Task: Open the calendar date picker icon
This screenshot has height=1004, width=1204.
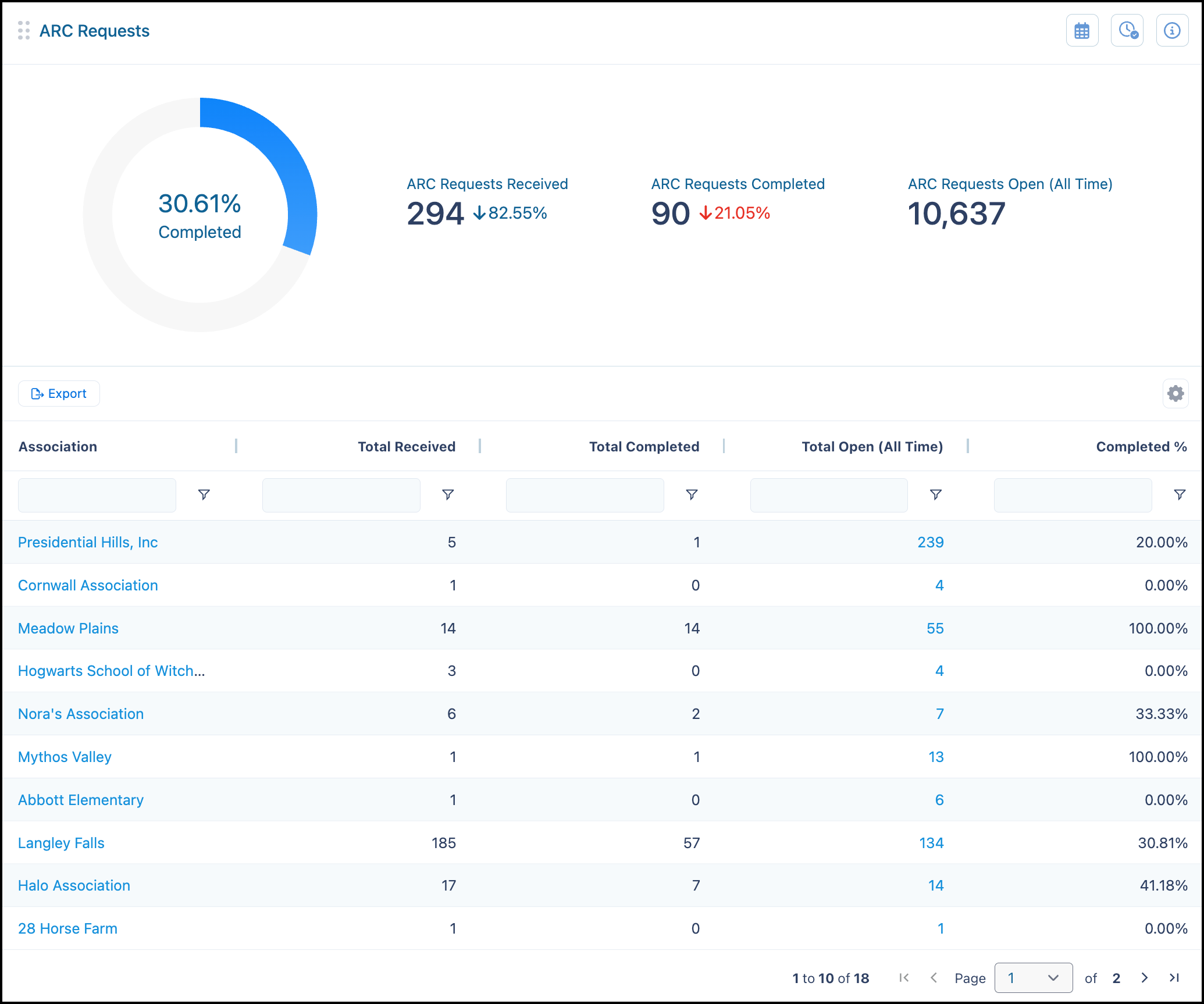Action: coord(1082,31)
